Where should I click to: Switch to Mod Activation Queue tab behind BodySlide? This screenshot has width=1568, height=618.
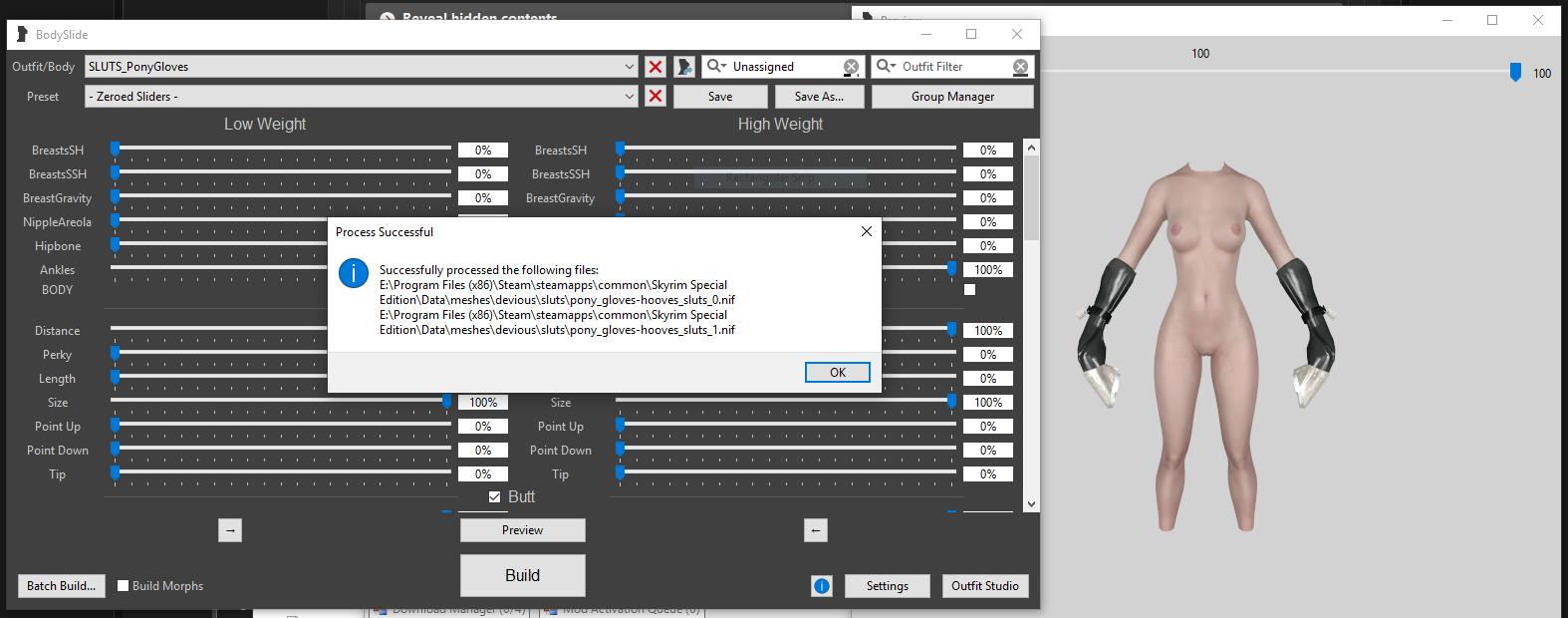624,609
